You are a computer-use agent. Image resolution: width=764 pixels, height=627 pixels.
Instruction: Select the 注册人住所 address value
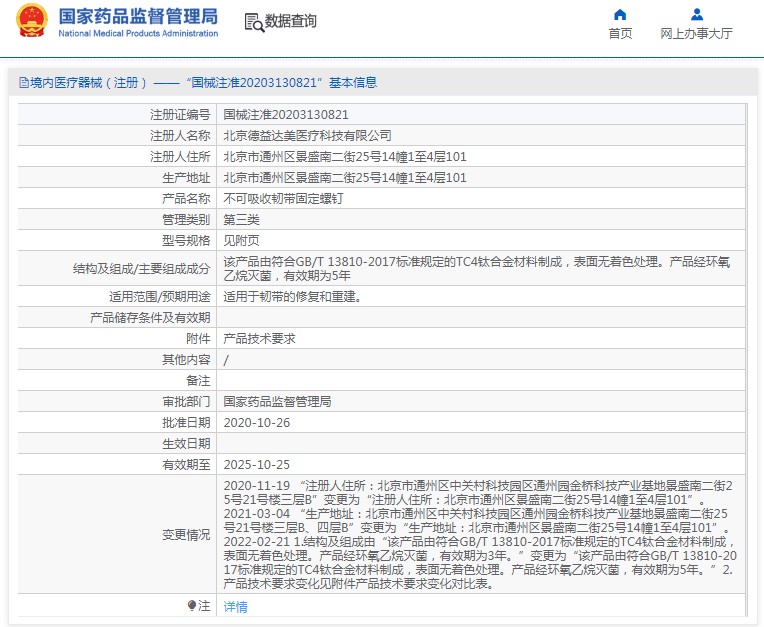[x=344, y=156]
